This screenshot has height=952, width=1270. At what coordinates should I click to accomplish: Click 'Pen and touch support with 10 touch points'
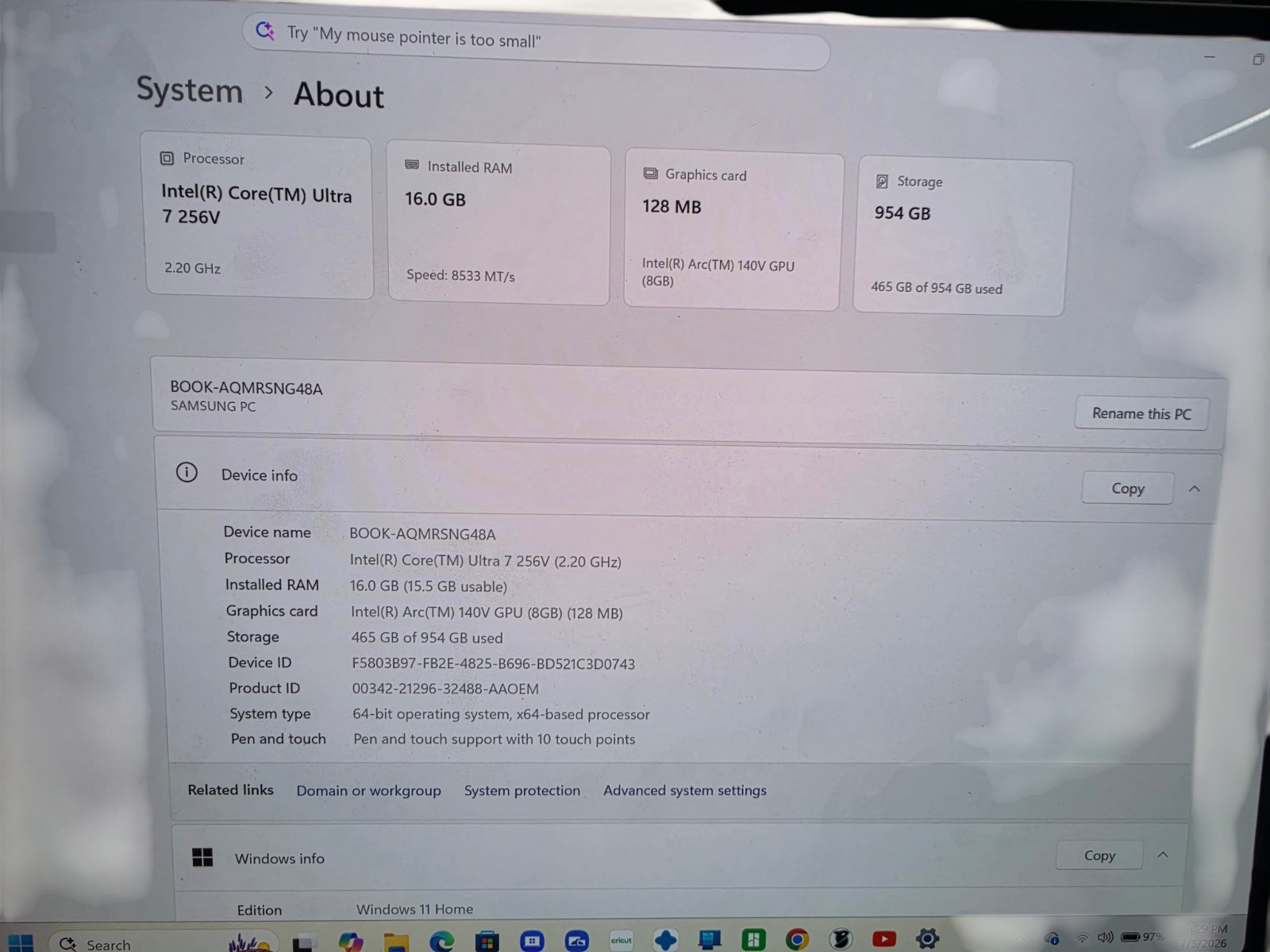click(x=495, y=739)
